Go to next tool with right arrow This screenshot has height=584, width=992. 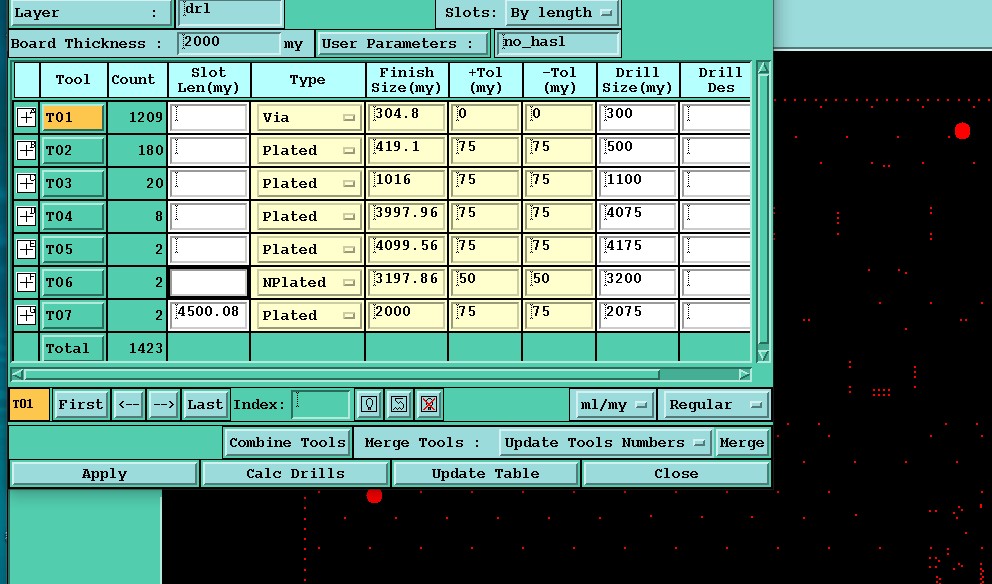click(163, 404)
